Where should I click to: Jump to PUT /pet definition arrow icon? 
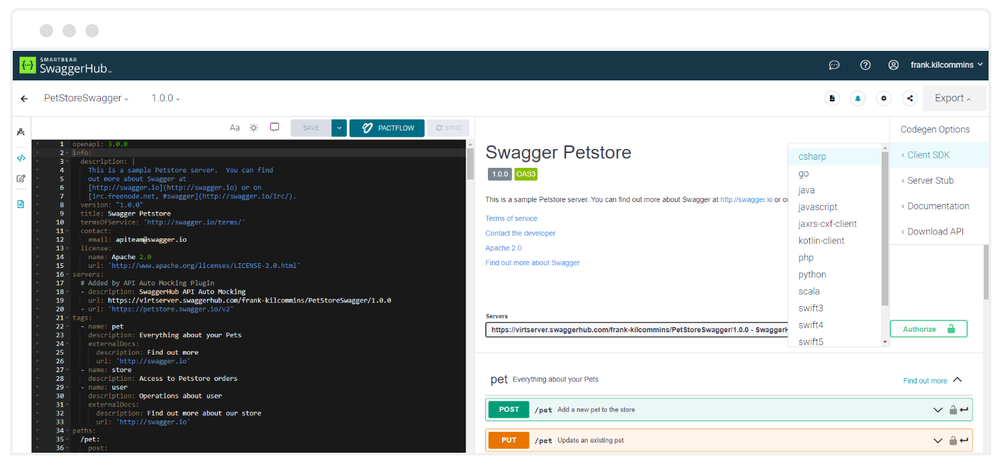(x=964, y=441)
